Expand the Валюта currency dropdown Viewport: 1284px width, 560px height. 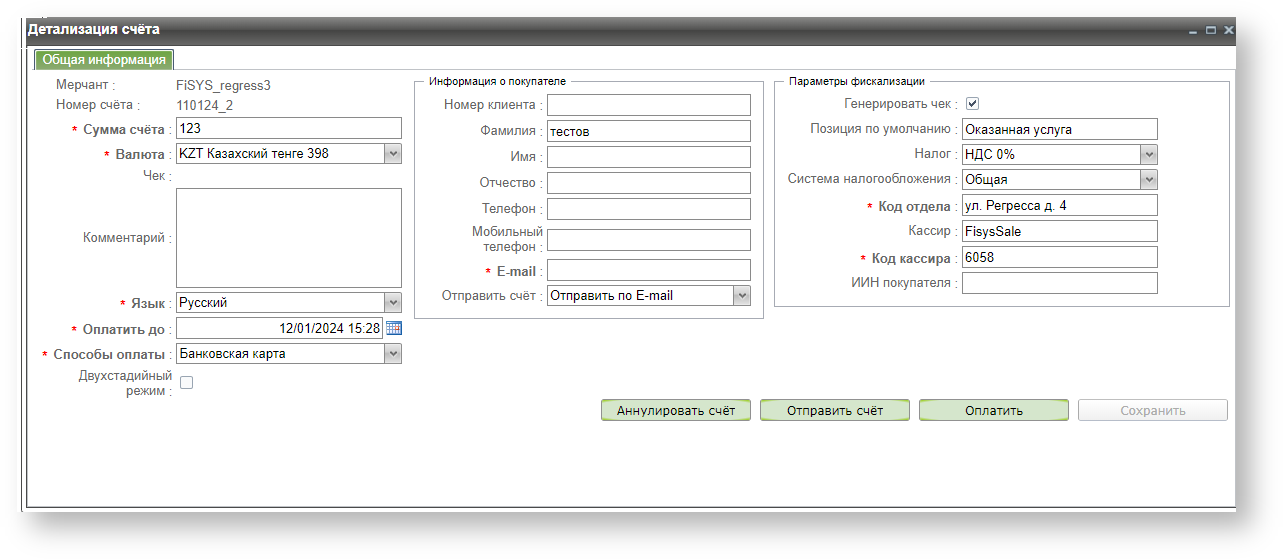[393, 154]
